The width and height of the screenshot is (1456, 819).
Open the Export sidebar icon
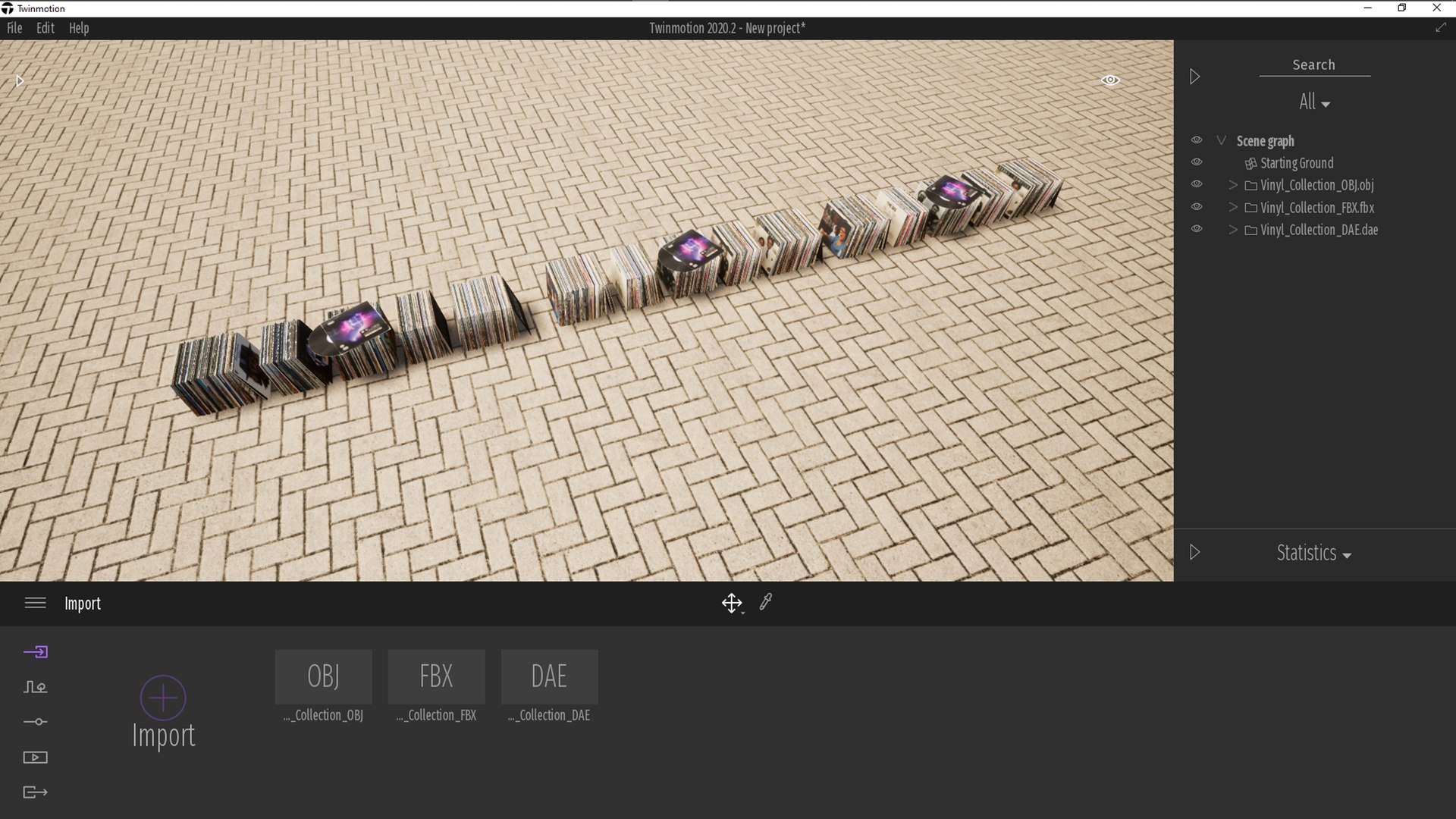36,792
